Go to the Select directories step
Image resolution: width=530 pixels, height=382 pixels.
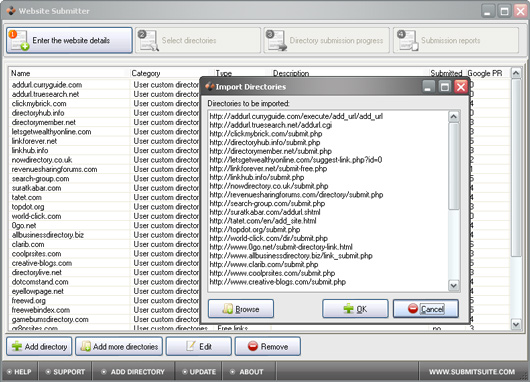click(198, 40)
